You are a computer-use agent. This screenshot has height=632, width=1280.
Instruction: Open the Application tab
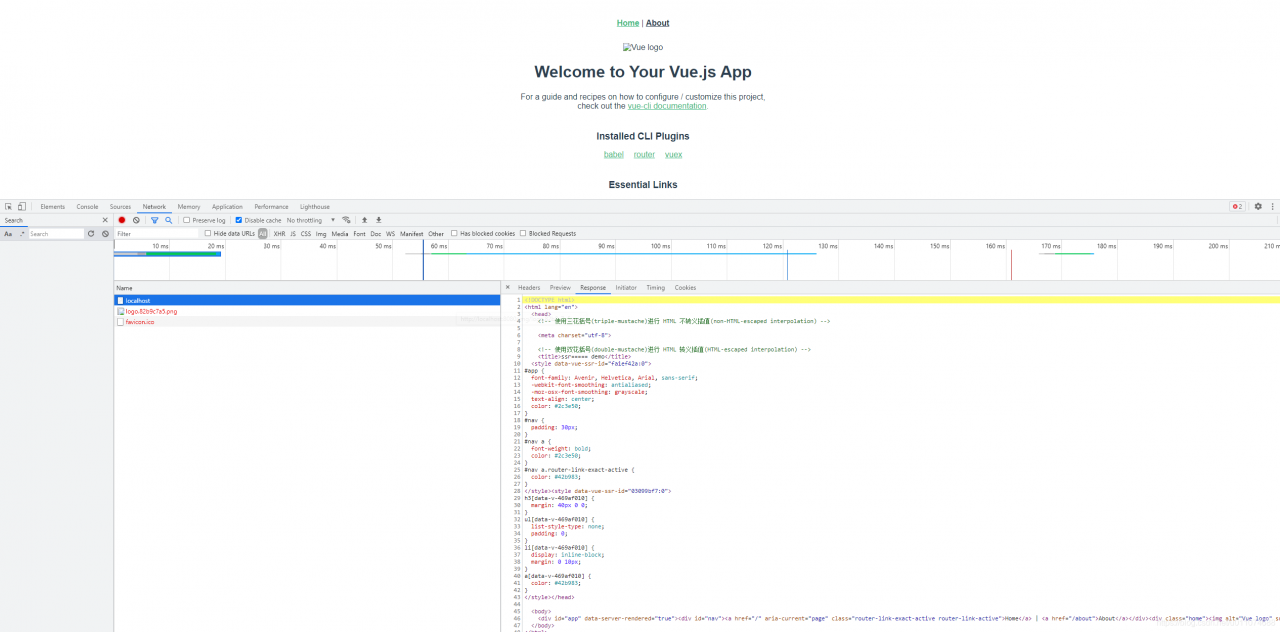(227, 206)
